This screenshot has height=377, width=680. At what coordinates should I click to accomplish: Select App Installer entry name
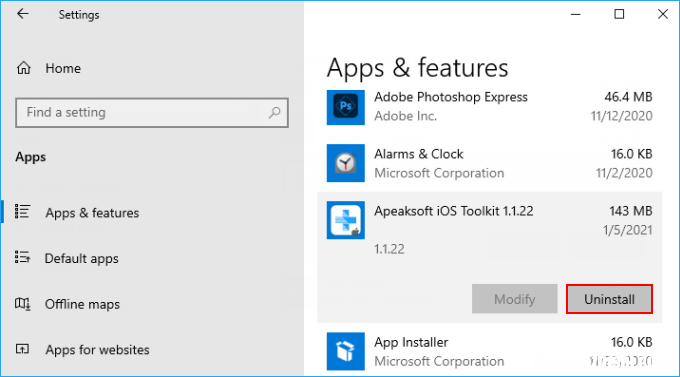pos(411,343)
